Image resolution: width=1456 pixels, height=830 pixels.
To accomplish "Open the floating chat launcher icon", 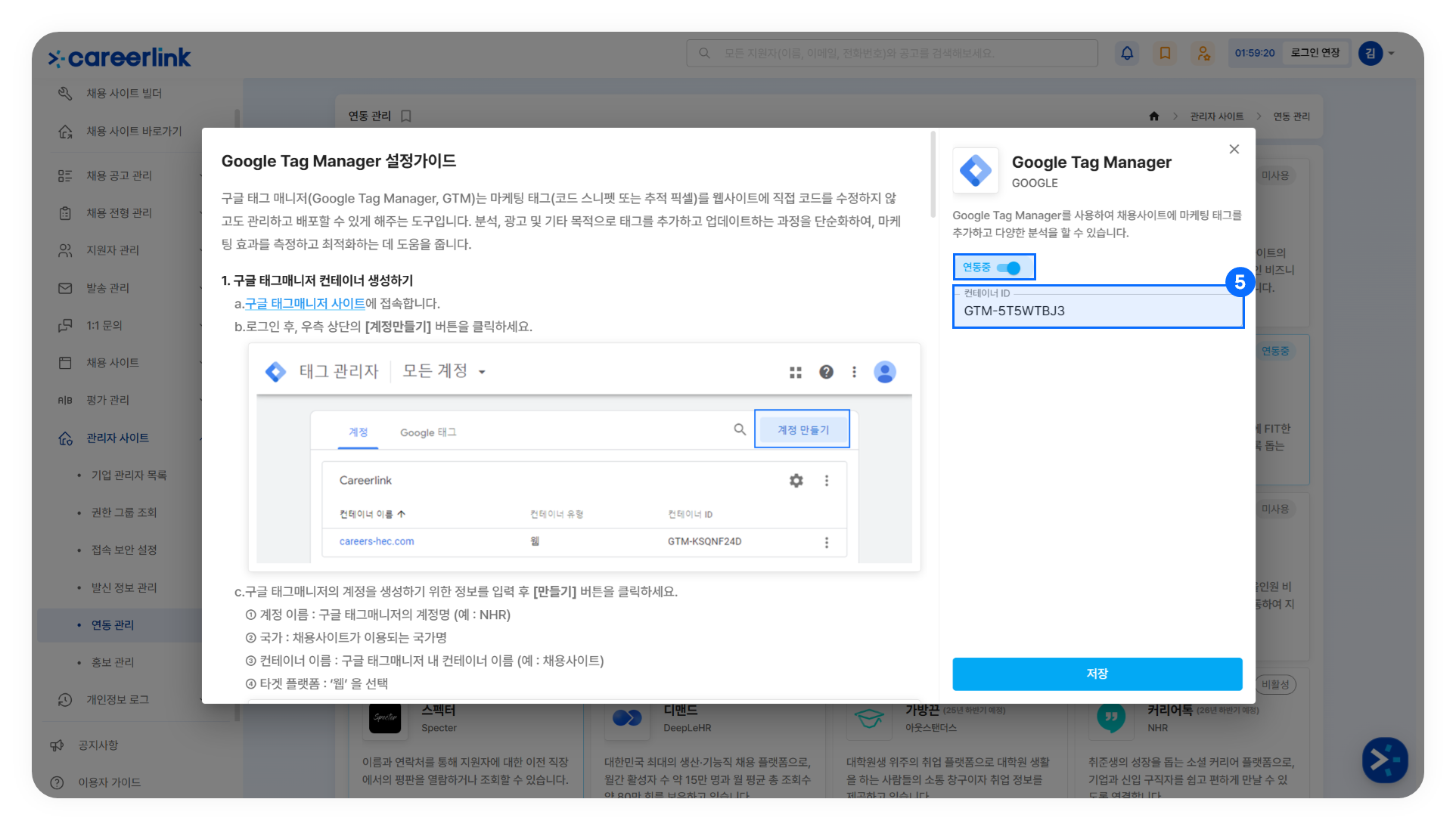I will click(x=1384, y=760).
